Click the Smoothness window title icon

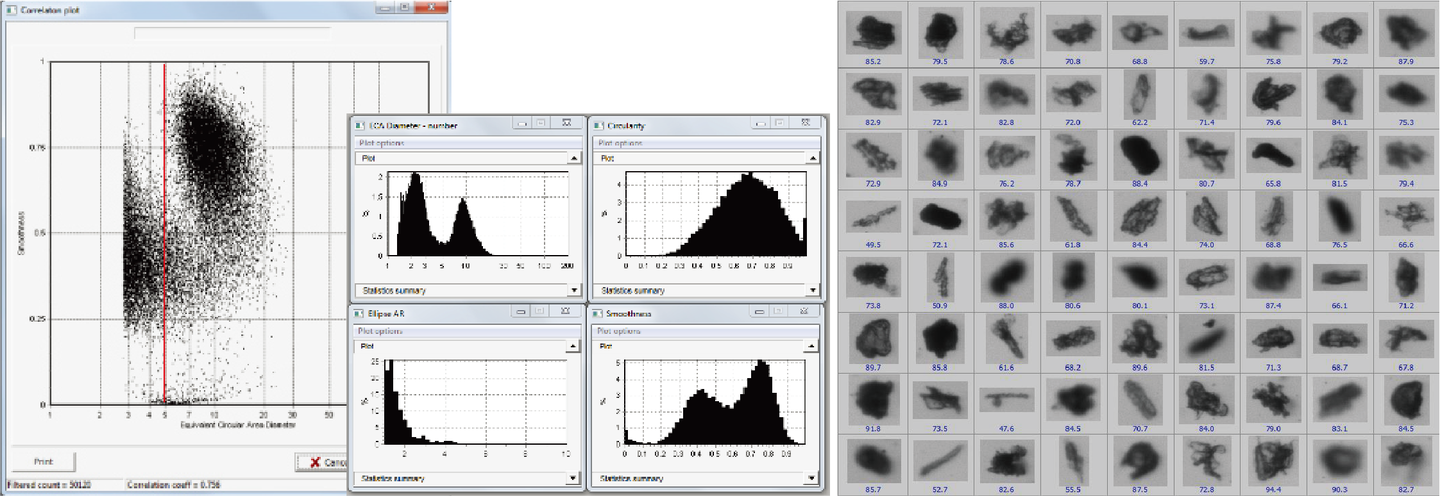[x=597, y=313]
